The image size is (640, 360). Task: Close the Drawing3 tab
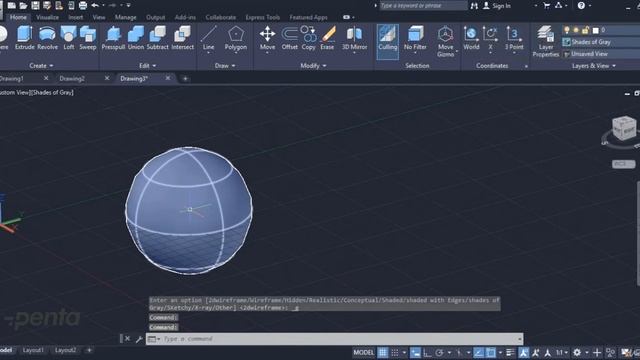click(x=167, y=78)
